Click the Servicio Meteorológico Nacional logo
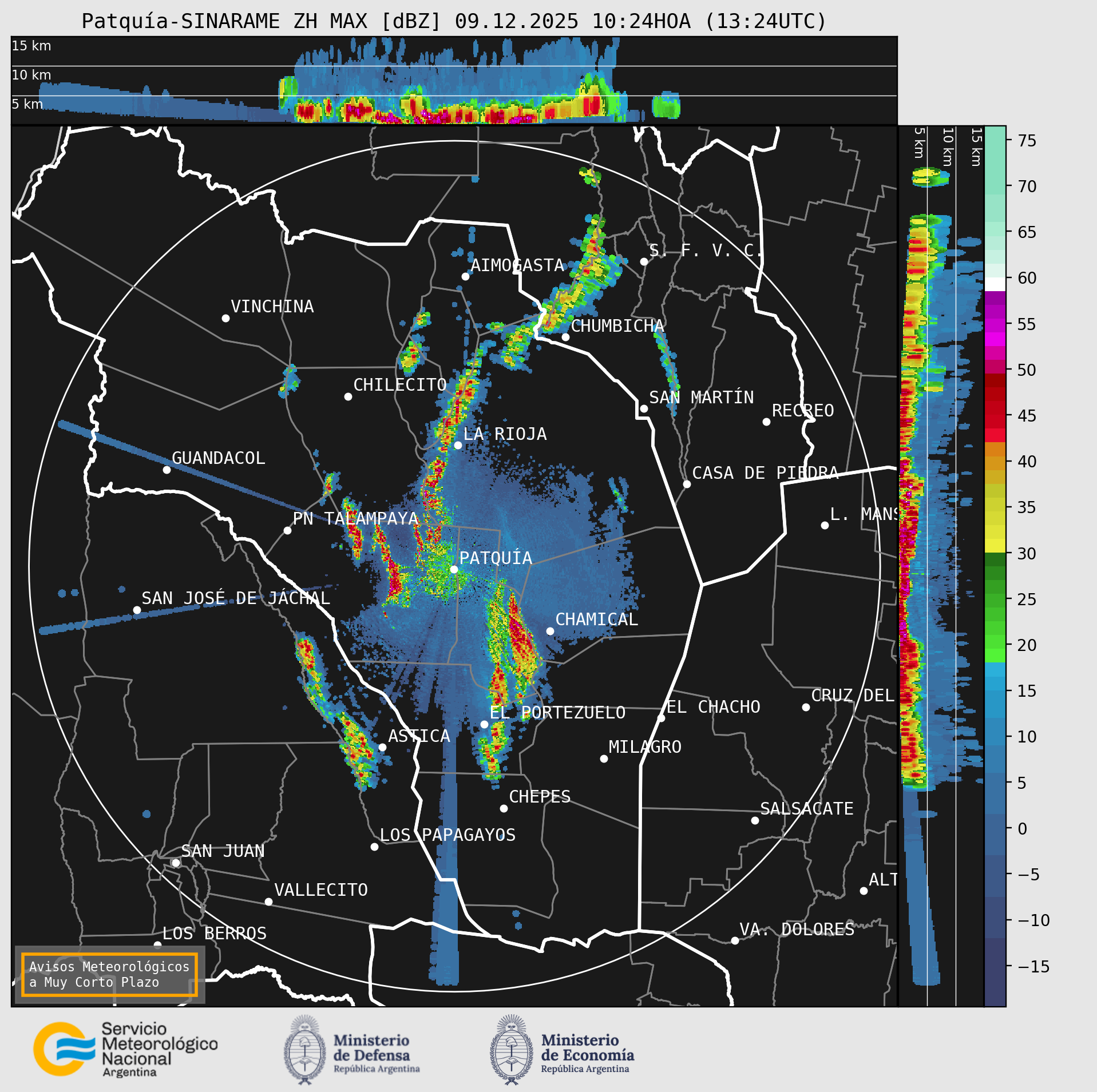Viewport: 1097px width, 1092px height. click(126, 1049)
